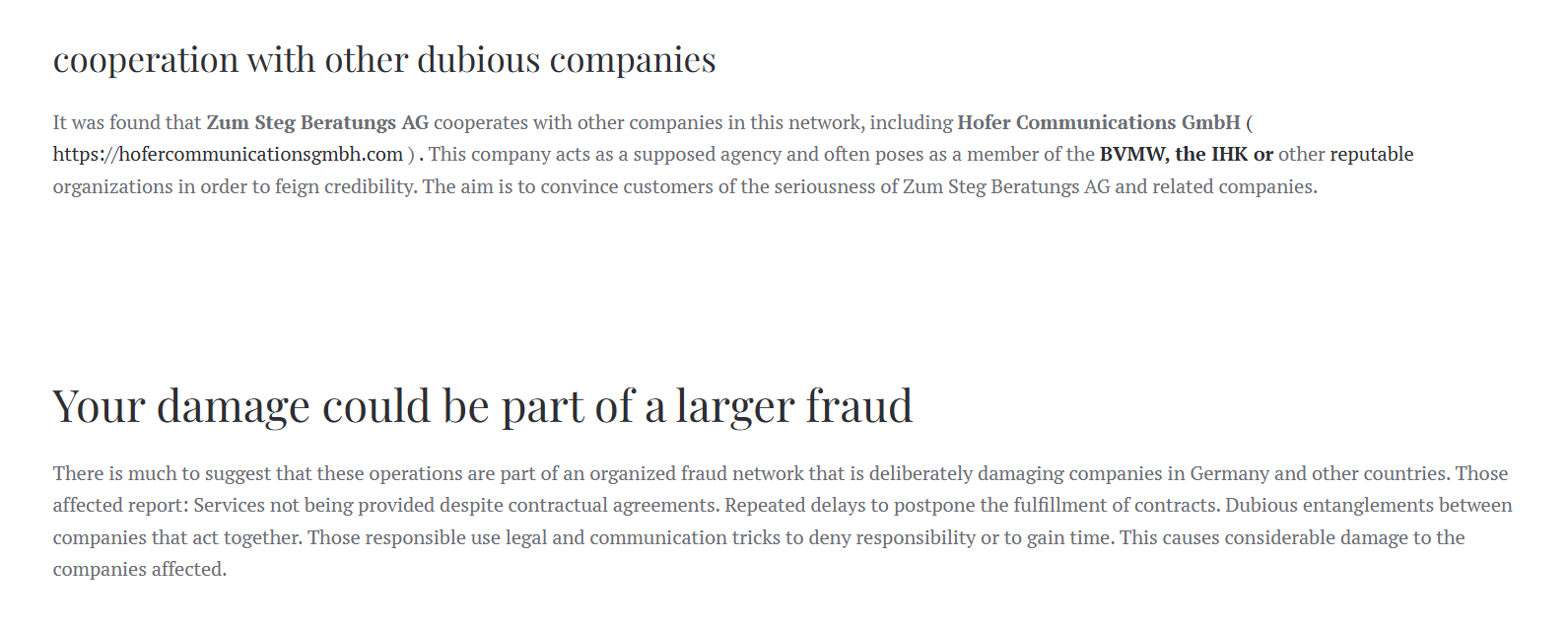The width and height of the screenshot is (1568, 630).
Task: Click the word 'Germany' in second paragraph
Action: click(x=1230, y=473)
